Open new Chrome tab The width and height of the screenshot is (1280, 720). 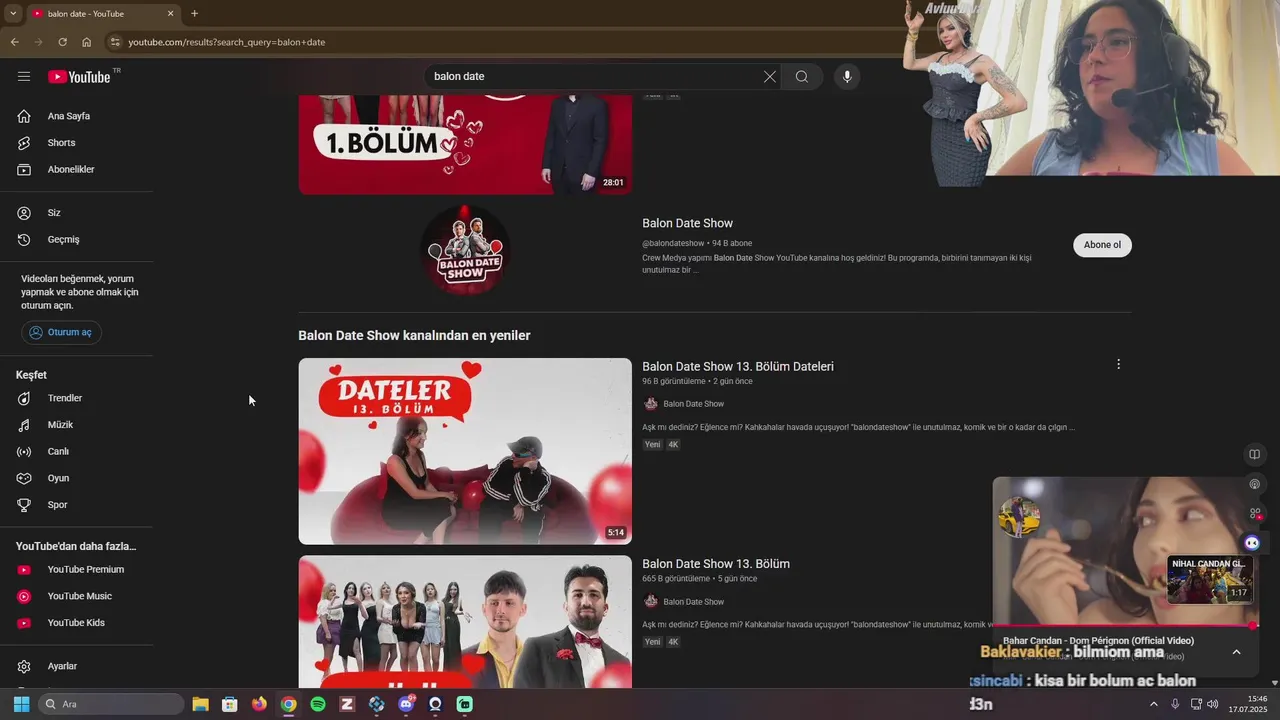coord(194,14)
